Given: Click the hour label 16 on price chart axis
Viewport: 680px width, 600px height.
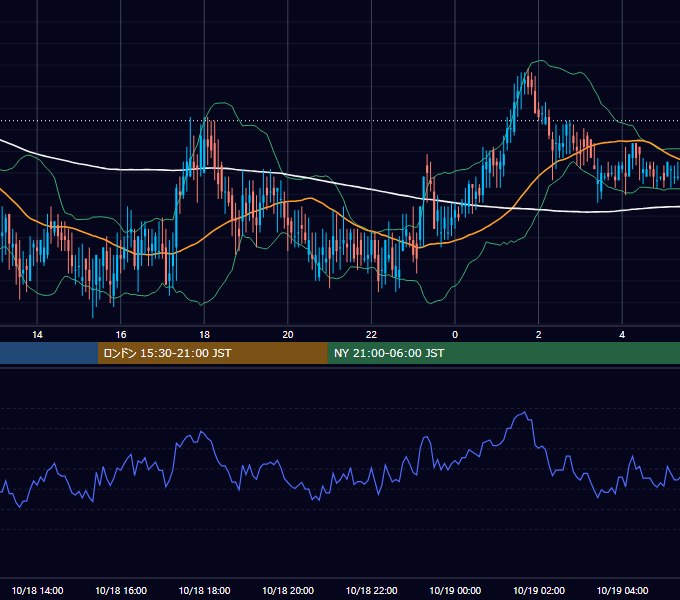Looking at the screenshot, I should 121,335.
